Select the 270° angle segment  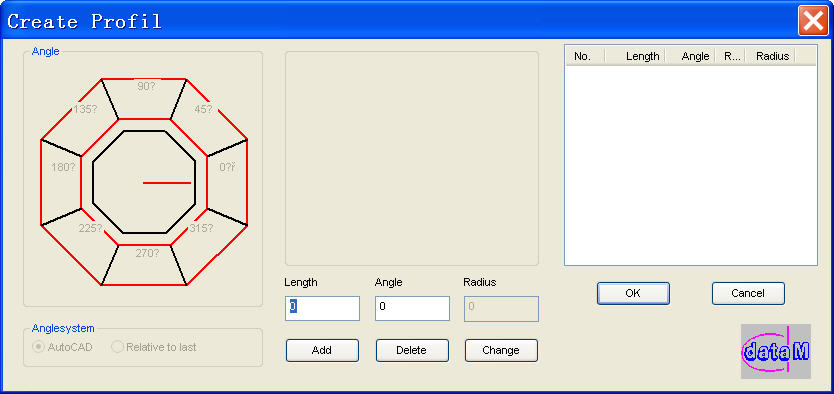144,265
